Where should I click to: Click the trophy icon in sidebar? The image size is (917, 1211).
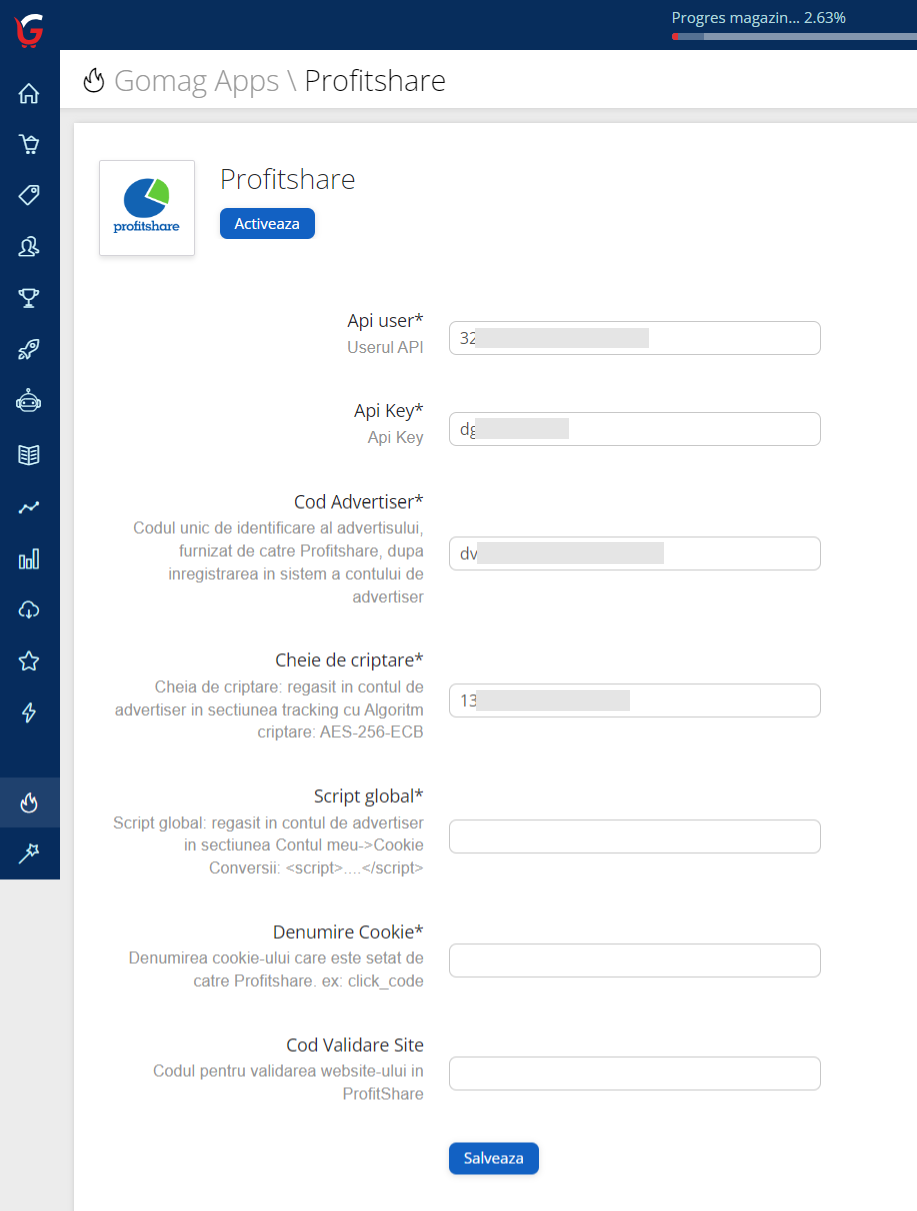click(x=29, y=297)
